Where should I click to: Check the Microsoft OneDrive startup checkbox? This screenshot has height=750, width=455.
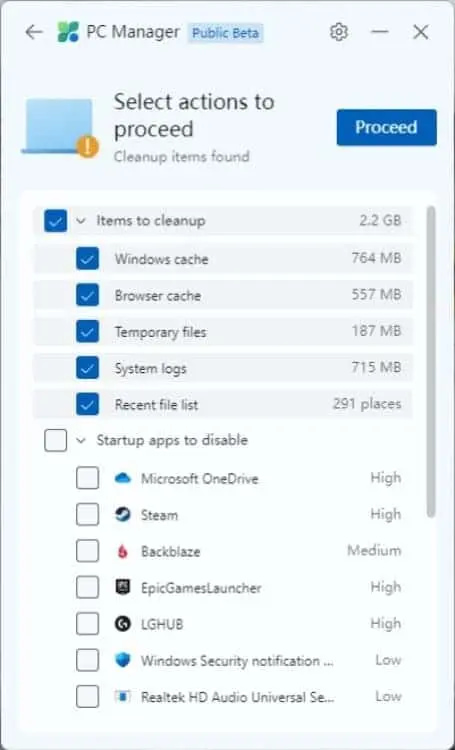(88, 478)
